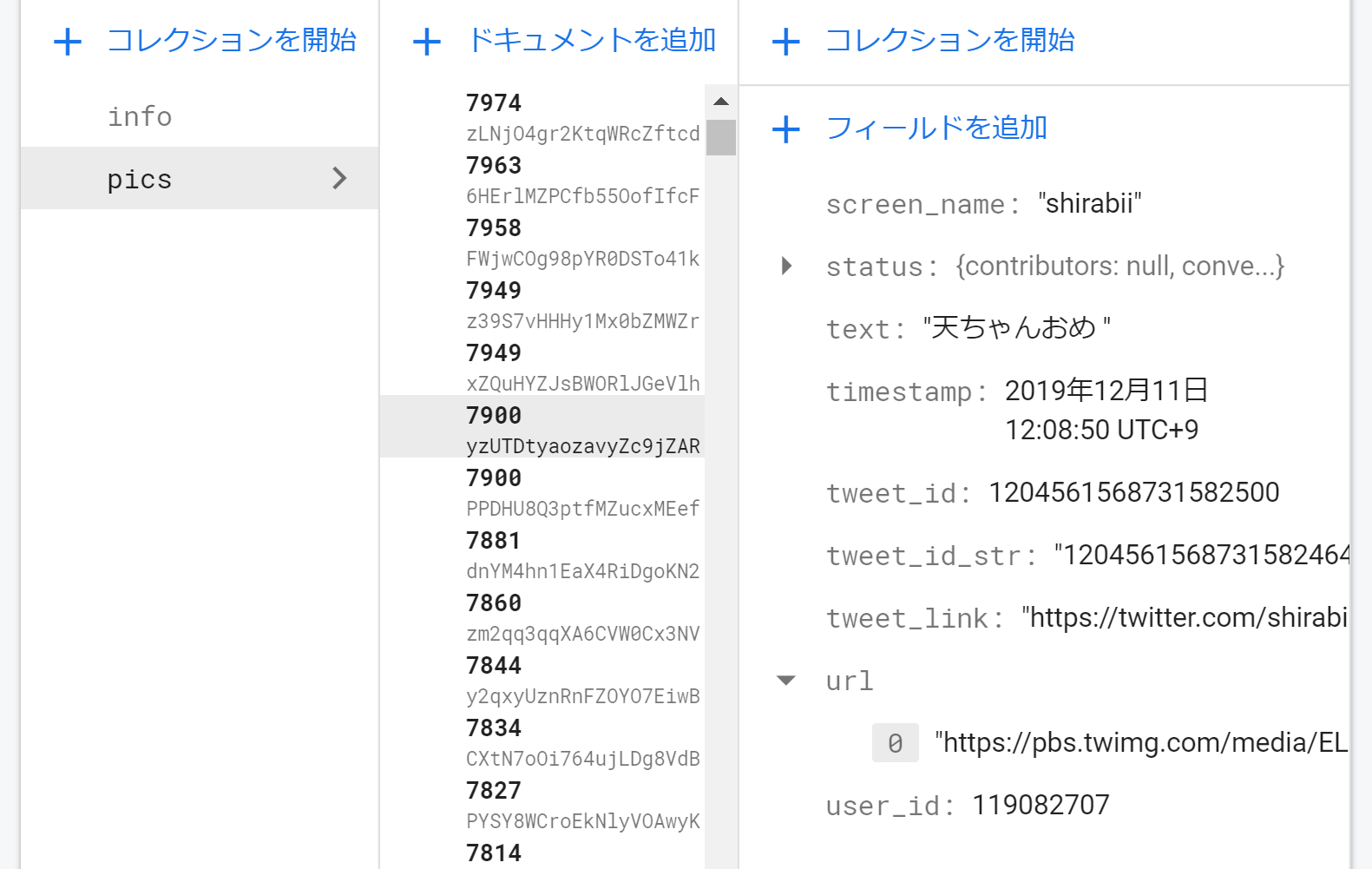Click ドキュメントを追加 link
The height and width of the screenshot is (869, 1372).
(592, 41)
